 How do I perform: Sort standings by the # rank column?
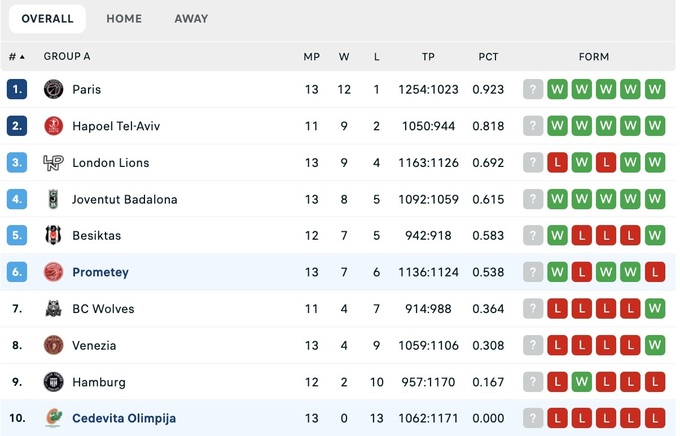point(17,57)
